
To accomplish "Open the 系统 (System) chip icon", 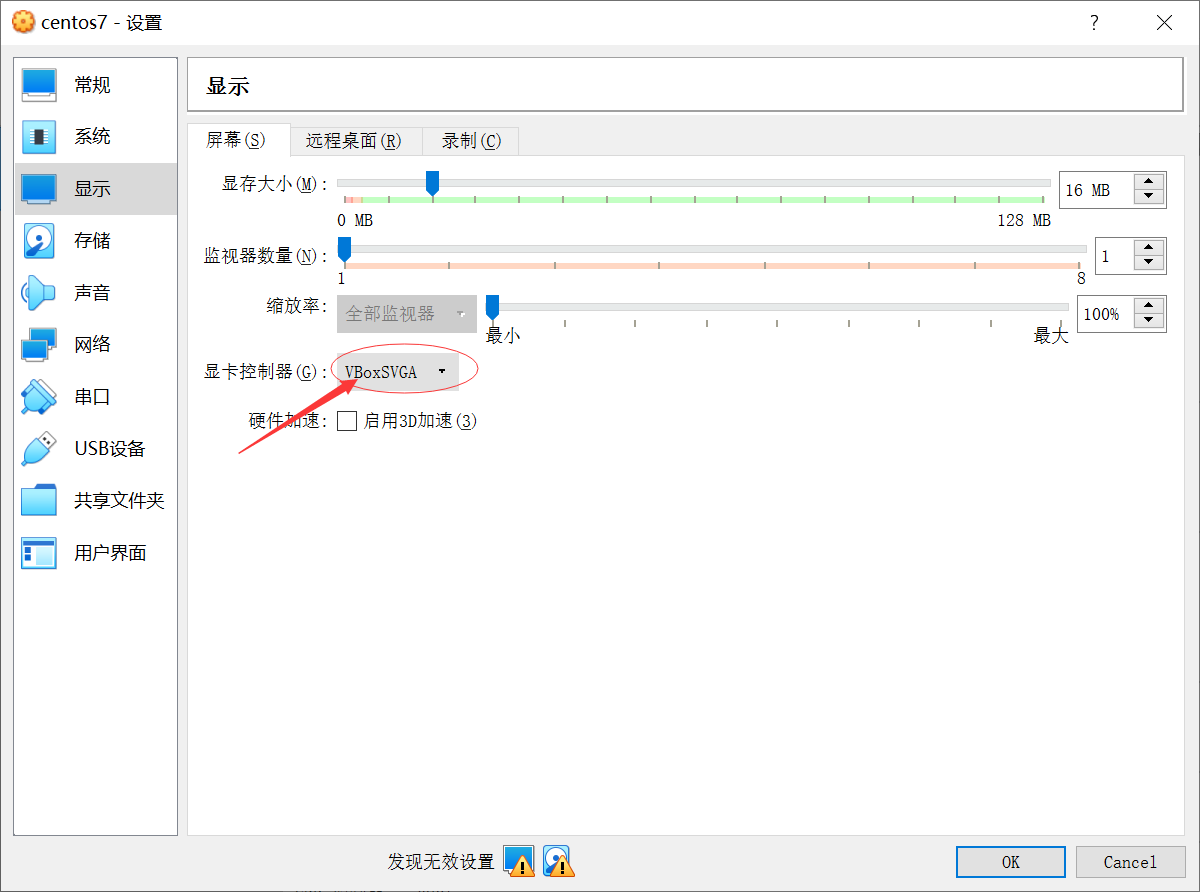I will pos(39,137).
